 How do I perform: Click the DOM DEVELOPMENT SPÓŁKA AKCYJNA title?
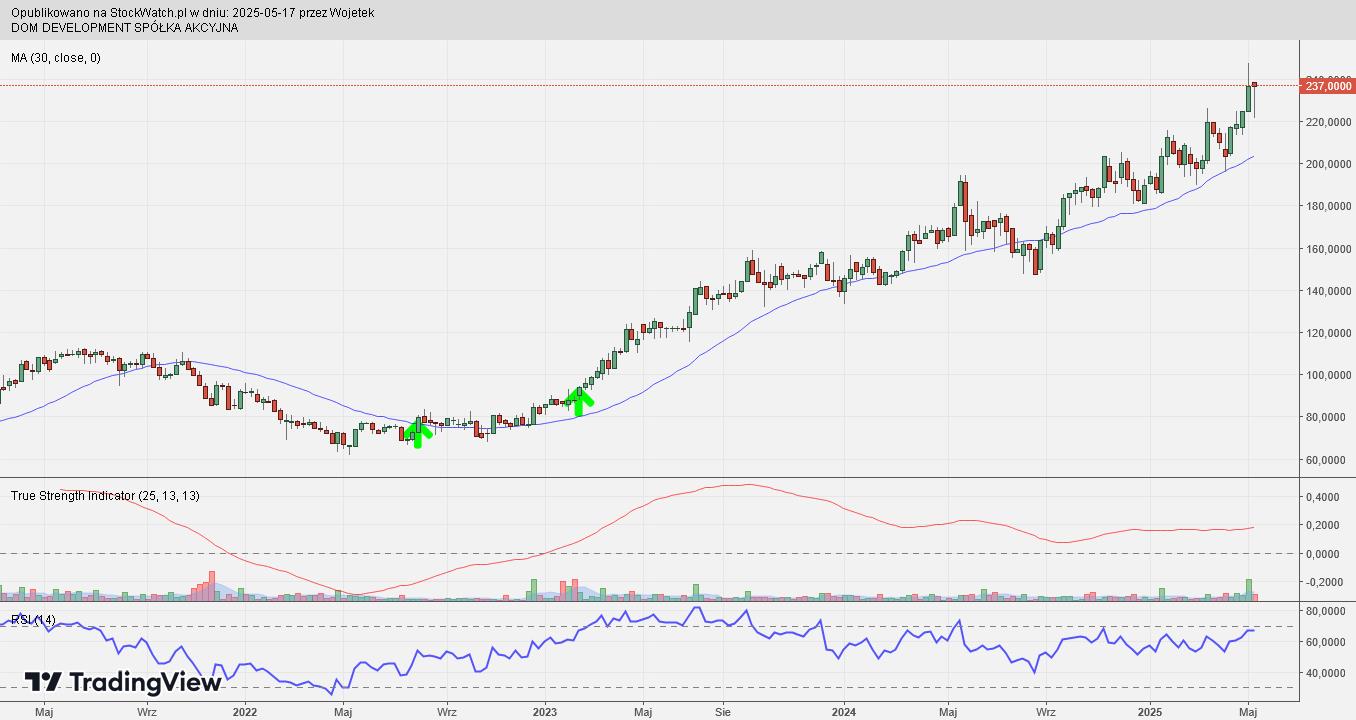tap(125, 27)
